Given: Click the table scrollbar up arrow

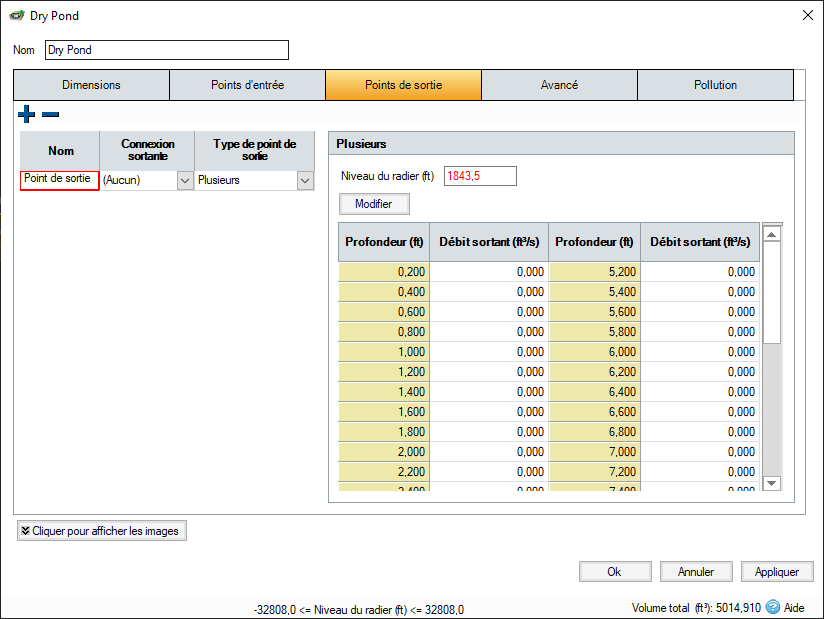Looking at the screenshot, I should coord(771,234).
